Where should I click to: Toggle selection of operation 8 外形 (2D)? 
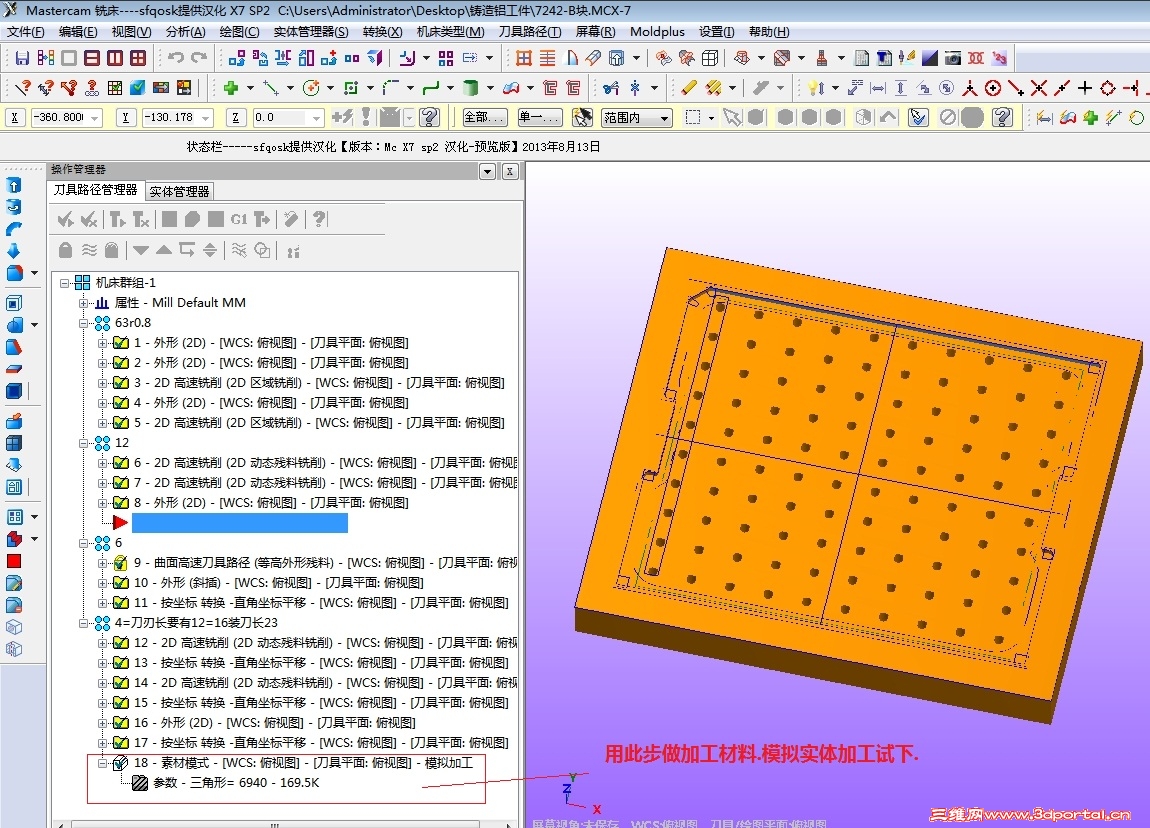click(x=121, y=502)
